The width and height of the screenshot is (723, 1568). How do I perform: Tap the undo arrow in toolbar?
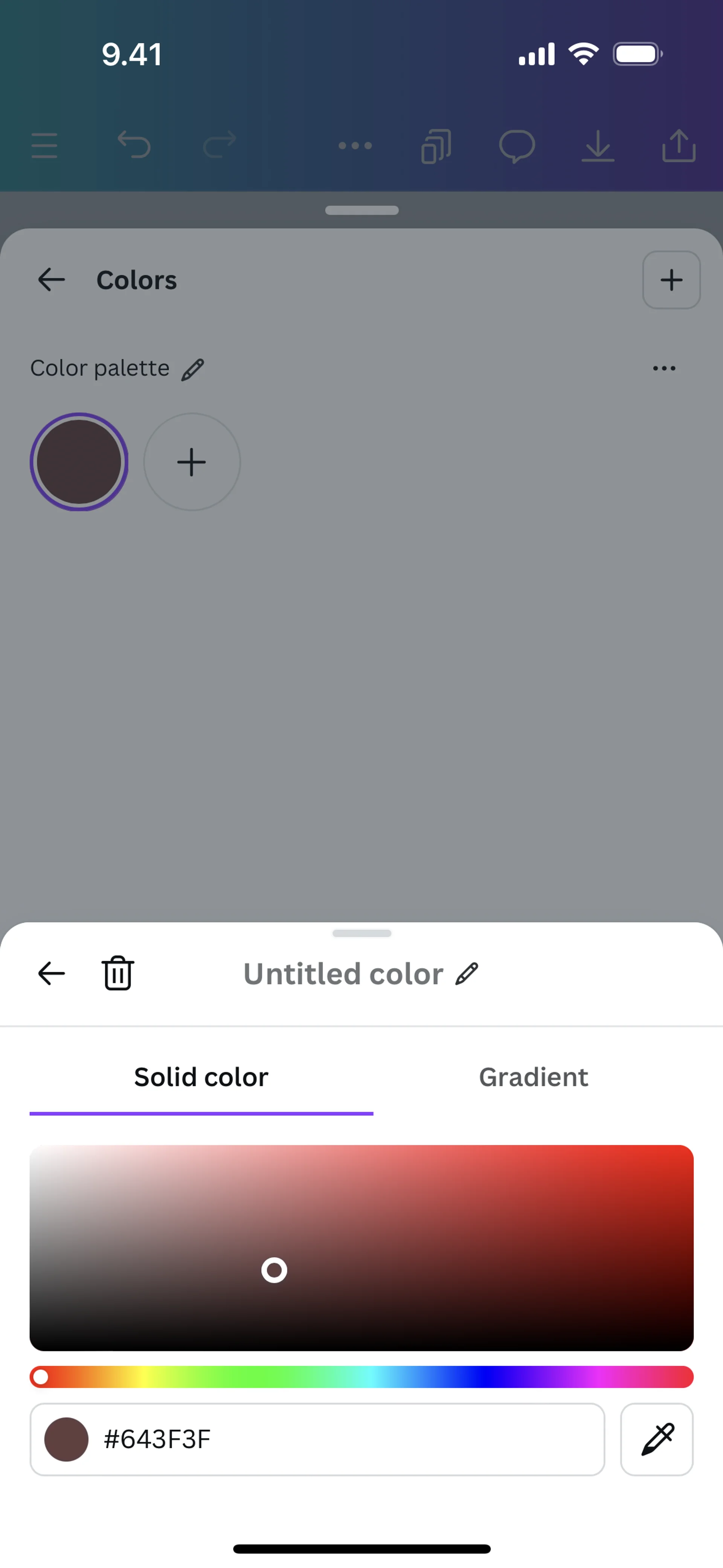[x=134, y=145]
